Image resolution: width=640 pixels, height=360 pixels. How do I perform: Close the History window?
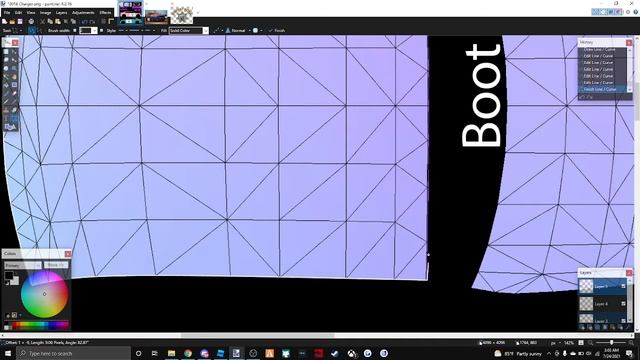tap(629, 42)
